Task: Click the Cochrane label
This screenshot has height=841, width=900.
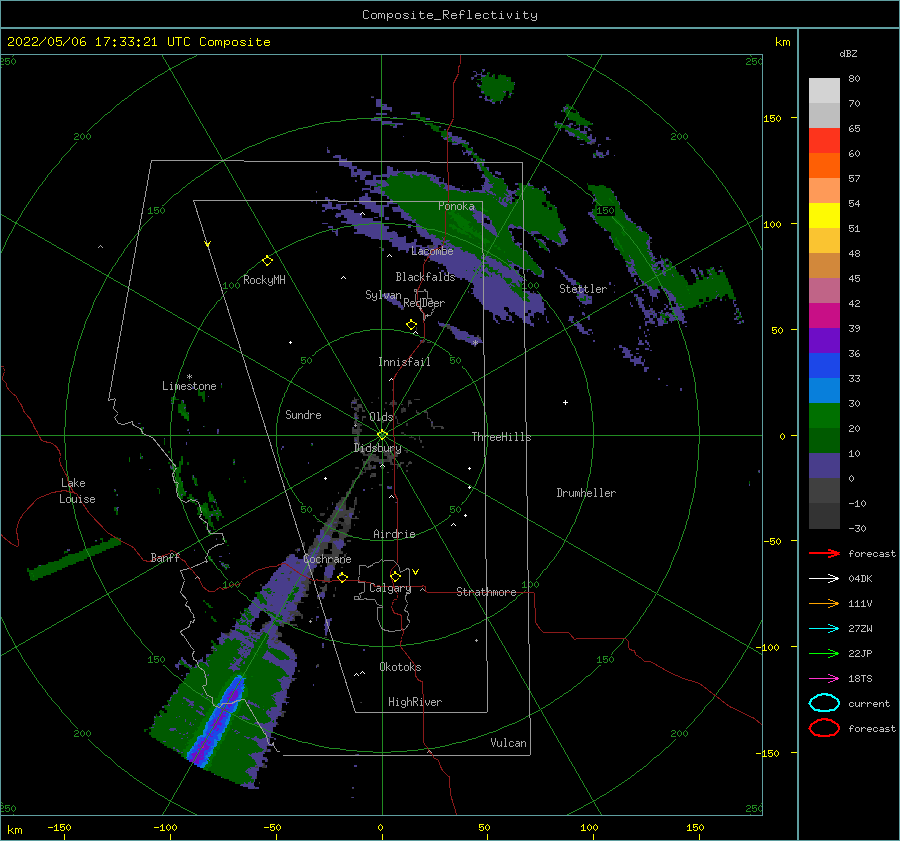Action: 327,559
